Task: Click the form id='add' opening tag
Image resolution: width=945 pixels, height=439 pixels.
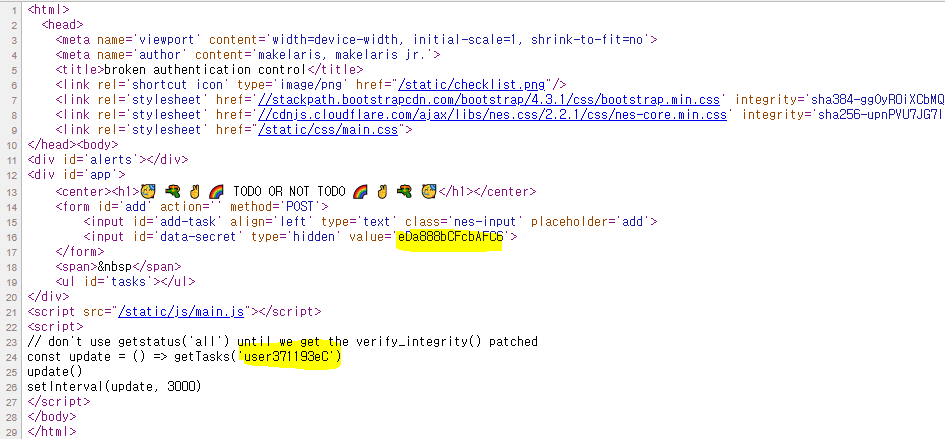Action: (x=192, y=206)
